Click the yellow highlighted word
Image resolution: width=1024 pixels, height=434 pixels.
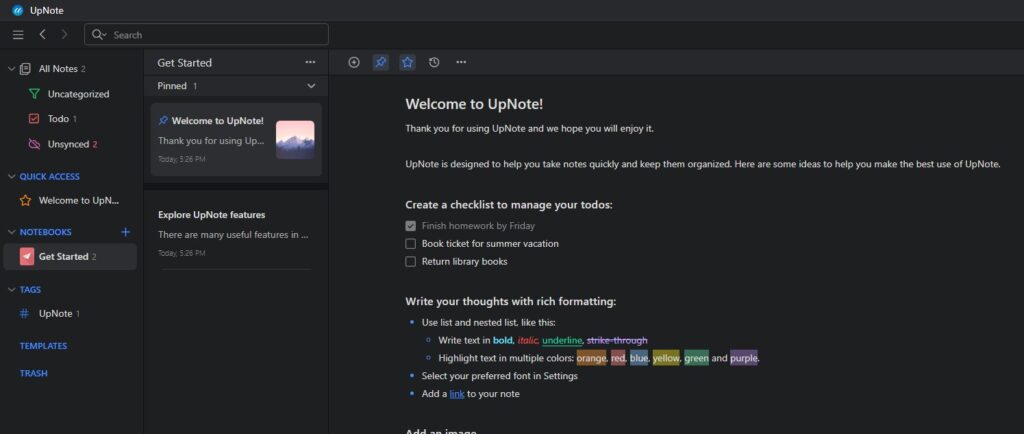(666, 358)
